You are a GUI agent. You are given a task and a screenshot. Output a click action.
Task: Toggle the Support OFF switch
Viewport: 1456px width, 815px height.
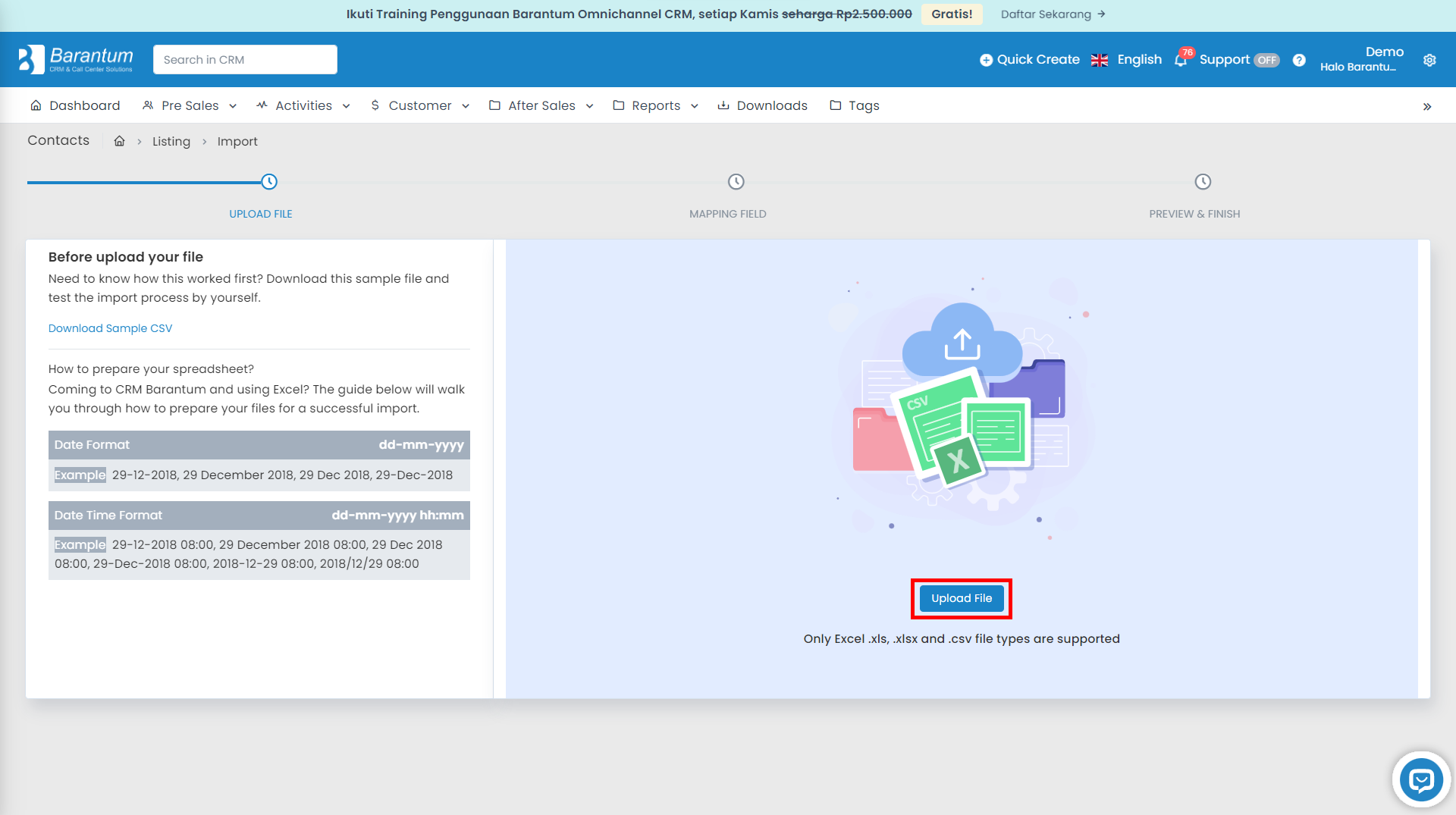click(x=1266, y=60)
